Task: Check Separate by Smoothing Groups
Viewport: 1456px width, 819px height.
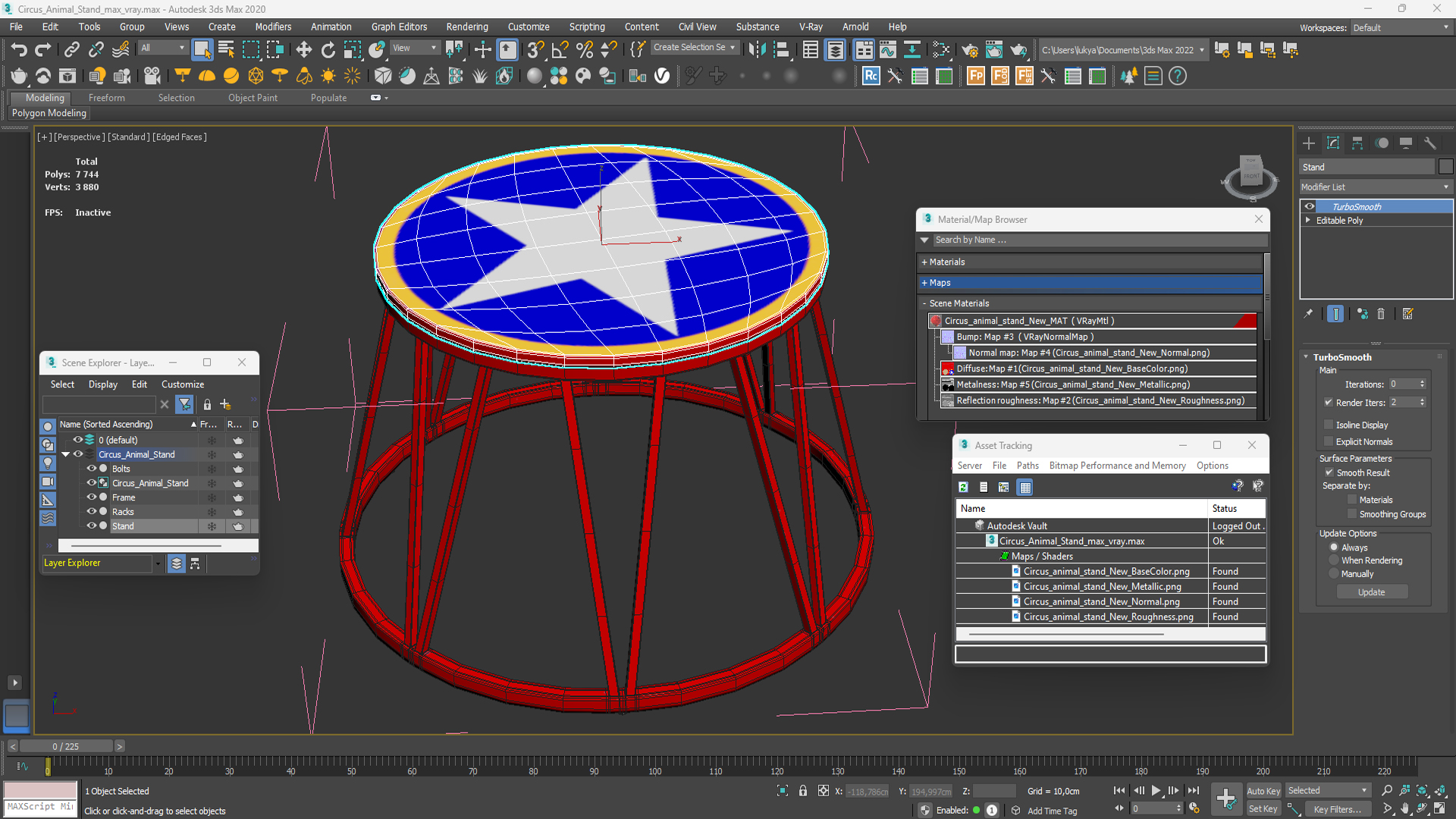Action: tap(1352, 514)
